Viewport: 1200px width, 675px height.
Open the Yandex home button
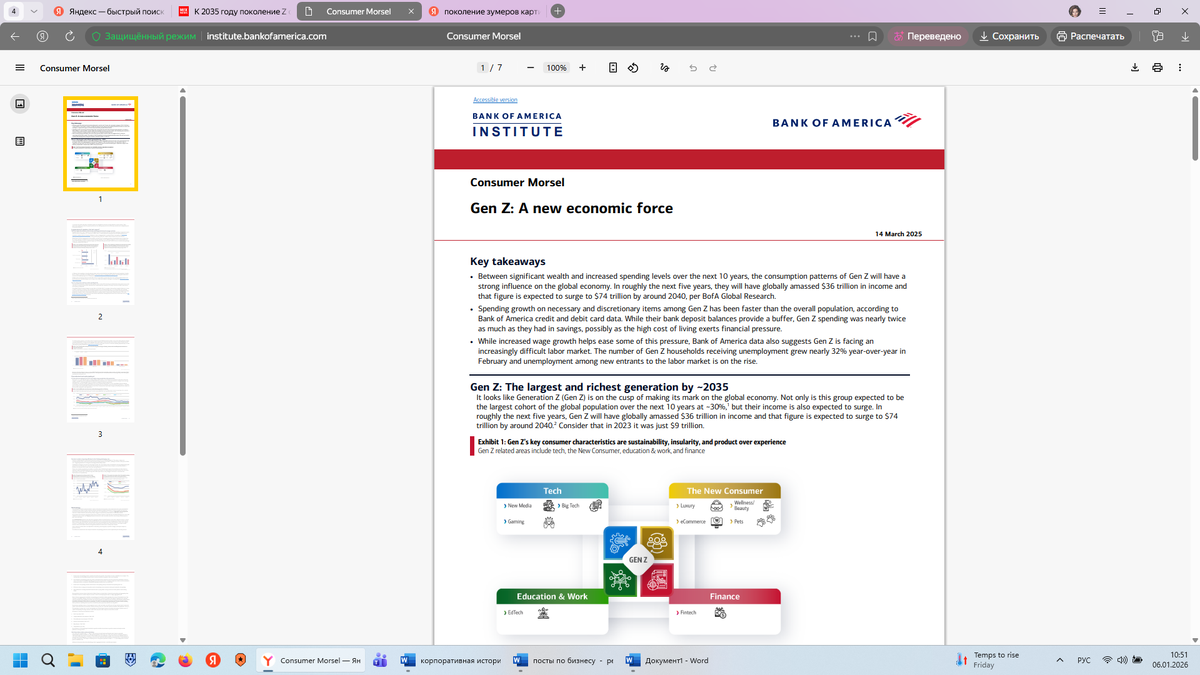pyautogui.click(x=42, y=36)
